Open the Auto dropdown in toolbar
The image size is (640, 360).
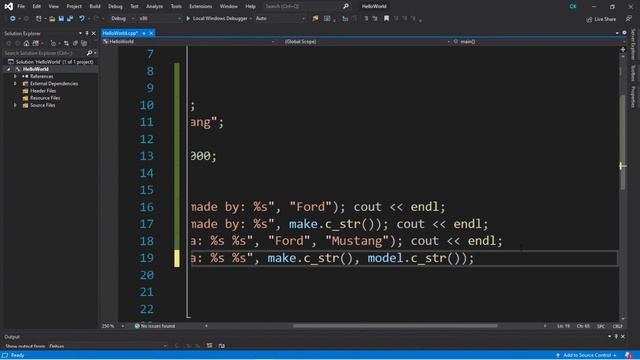[x=280, y=18]
